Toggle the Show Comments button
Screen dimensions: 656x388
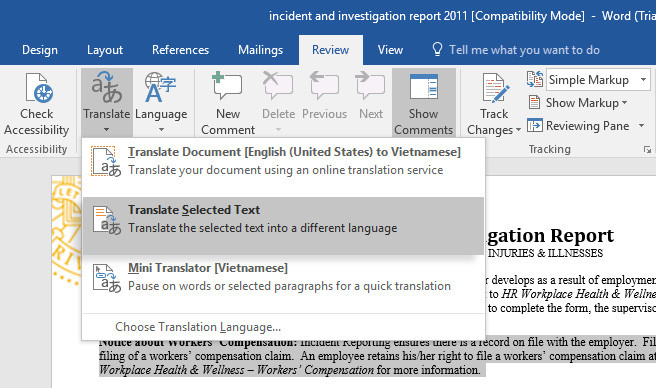423,103
